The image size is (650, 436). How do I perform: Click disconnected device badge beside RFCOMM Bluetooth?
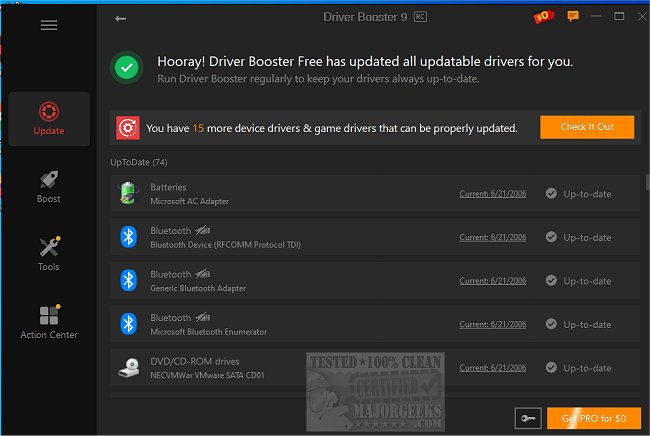(x=203, y=230)
